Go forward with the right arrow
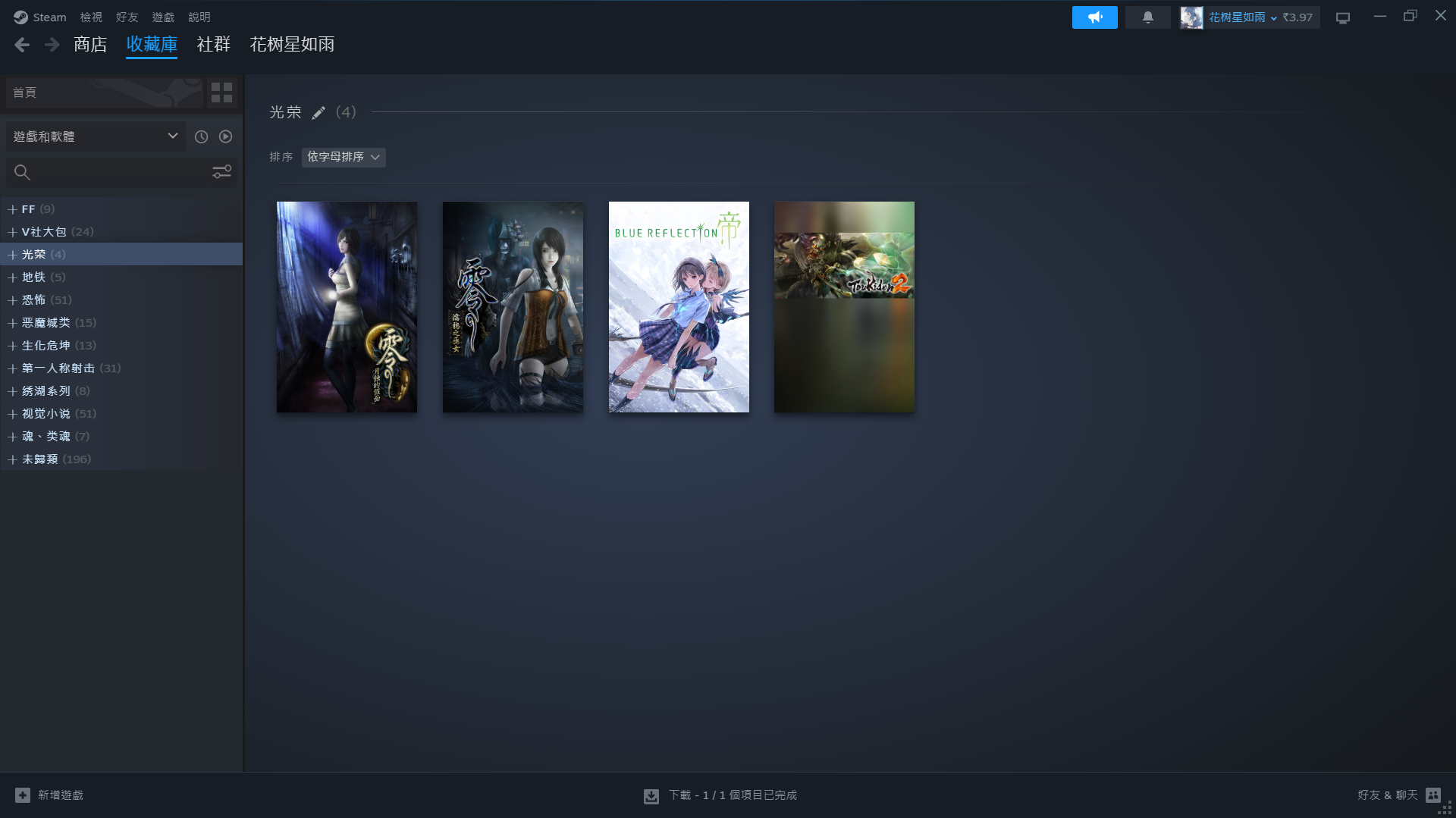1456x818 pixels. [x=52, y=45]
